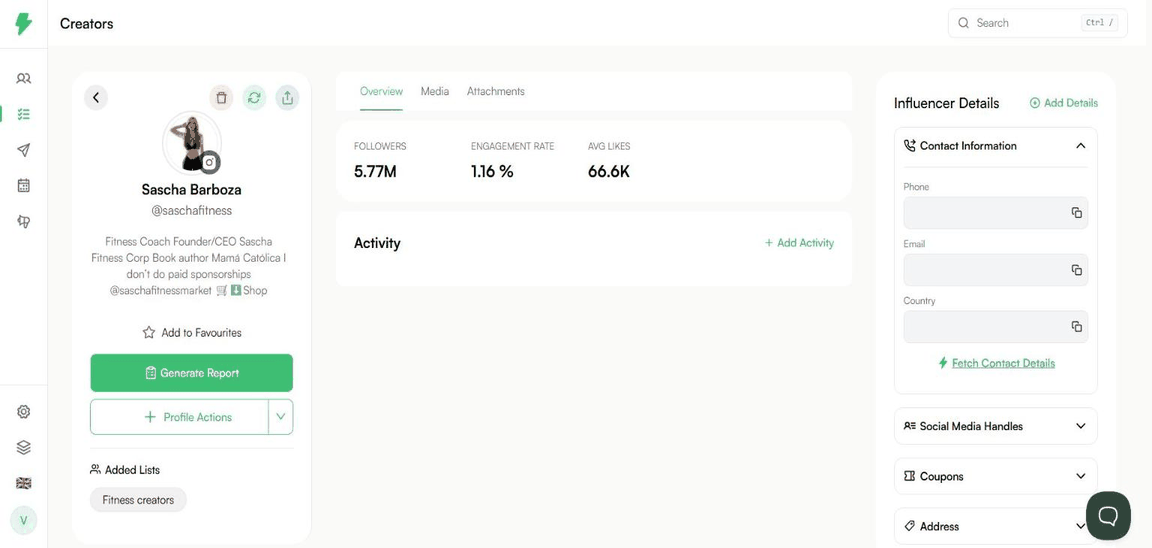This screenshot has height=548, width=1152.
Task: Switch to the Overview tab
Action: tap(381, 92)
